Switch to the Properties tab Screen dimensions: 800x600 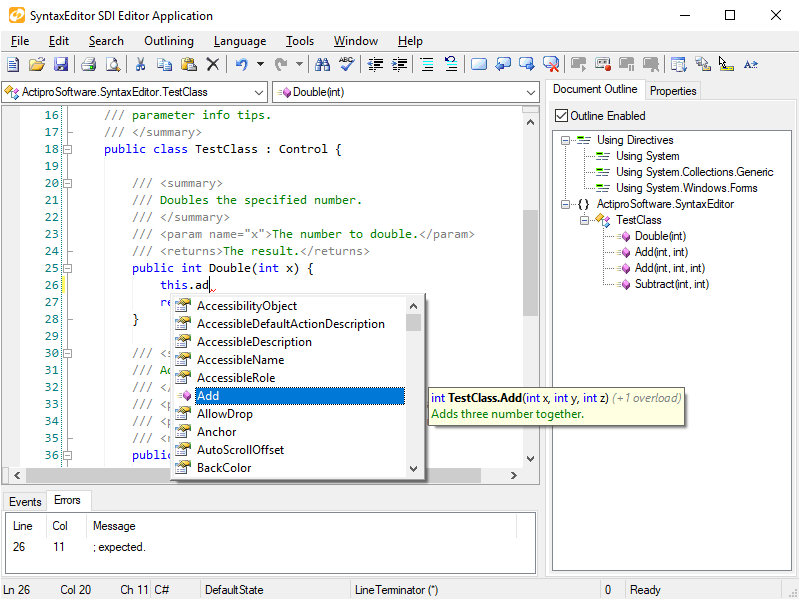(673, 90)
